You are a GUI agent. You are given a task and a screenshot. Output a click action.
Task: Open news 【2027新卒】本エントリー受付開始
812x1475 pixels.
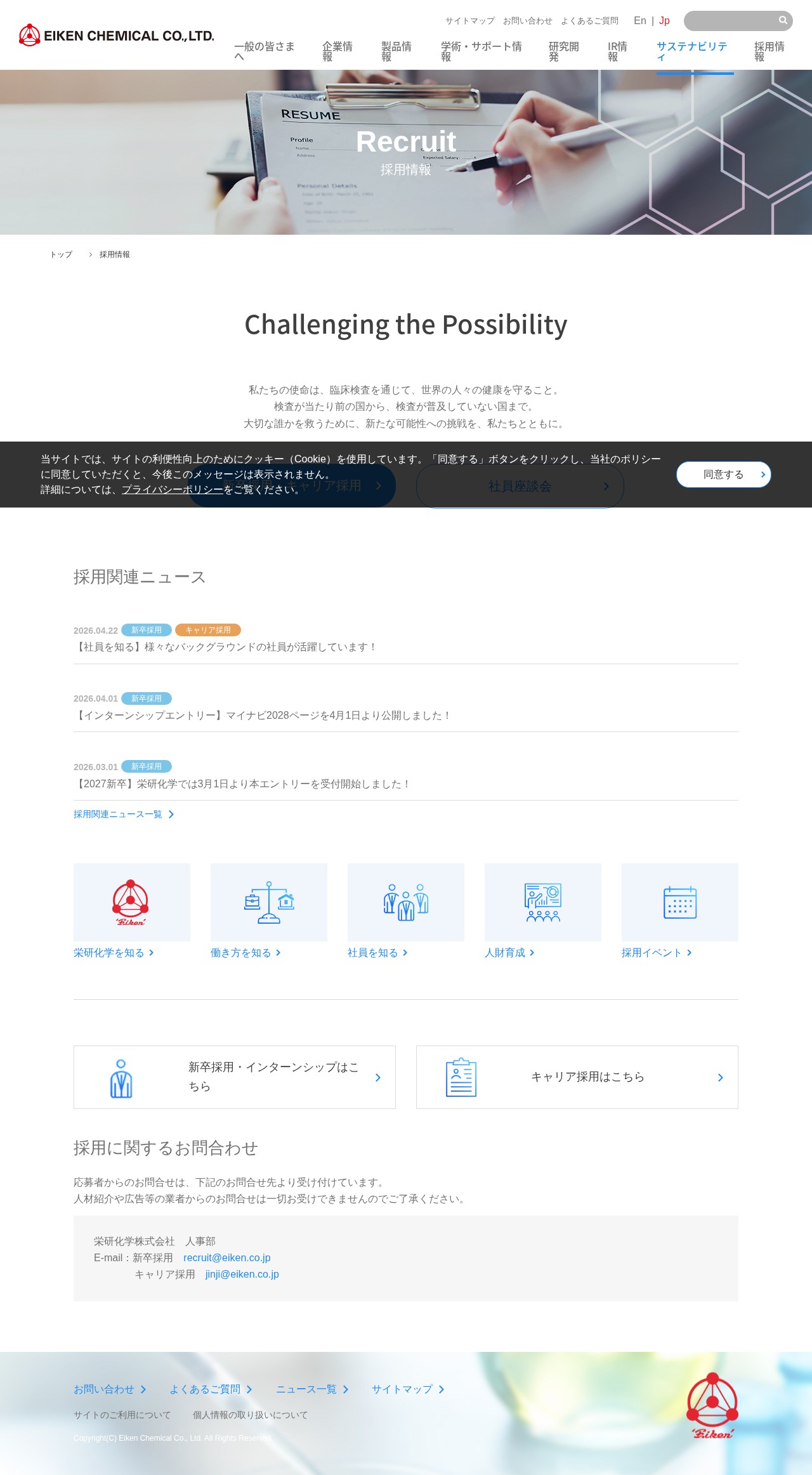pyautogui.click(x=242, y=784)
